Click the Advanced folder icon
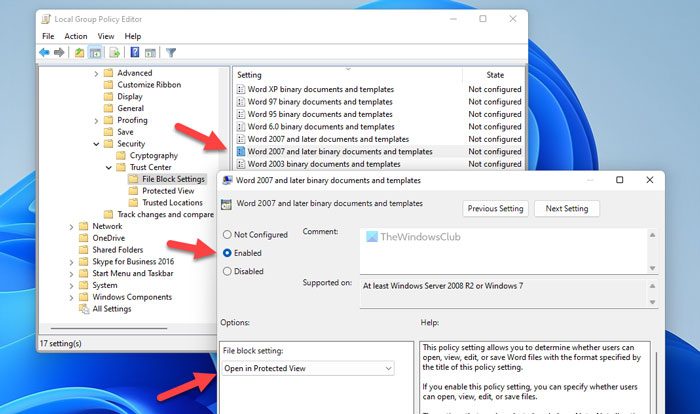This screenshot has height=414, width=700. [108, 73]
